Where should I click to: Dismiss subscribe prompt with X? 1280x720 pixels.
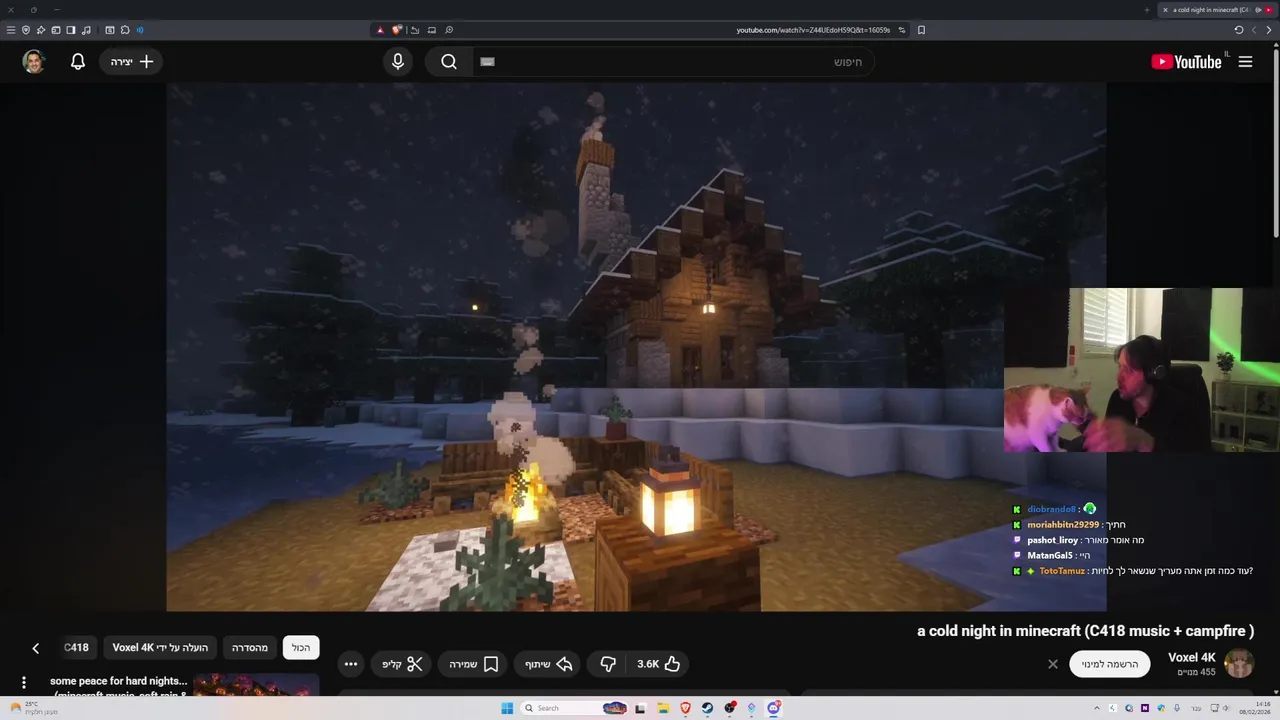[1053, 664]
